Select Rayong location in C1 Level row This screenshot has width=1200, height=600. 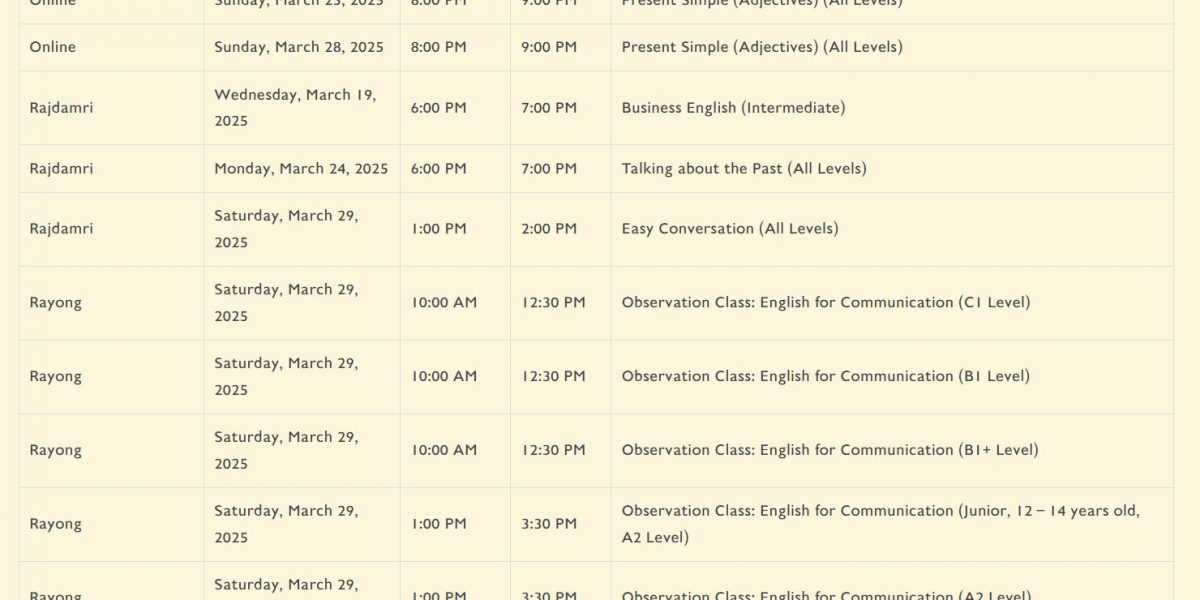(x=56, y=303)
